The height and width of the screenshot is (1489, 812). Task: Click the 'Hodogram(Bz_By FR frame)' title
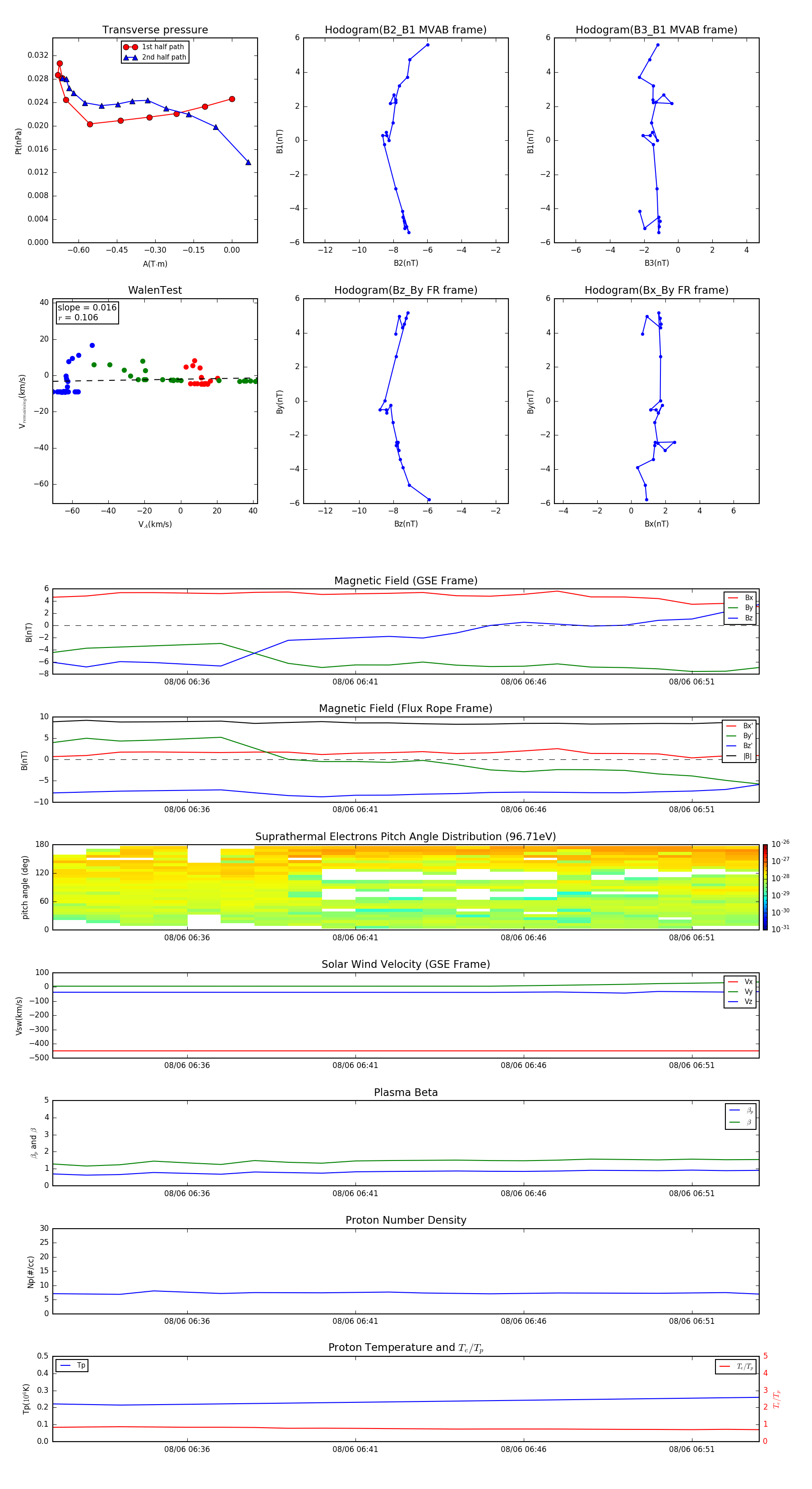(x=406, y=290)
